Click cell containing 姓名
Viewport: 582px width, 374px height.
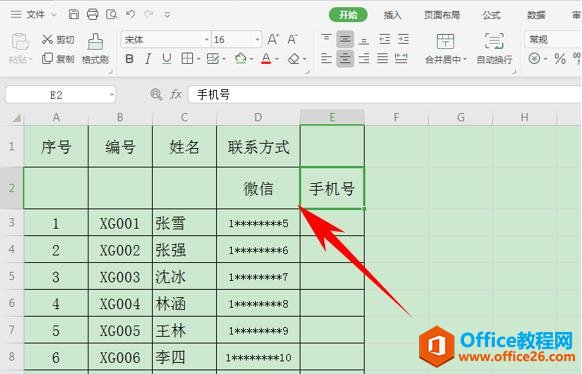[x=184, y=147]
